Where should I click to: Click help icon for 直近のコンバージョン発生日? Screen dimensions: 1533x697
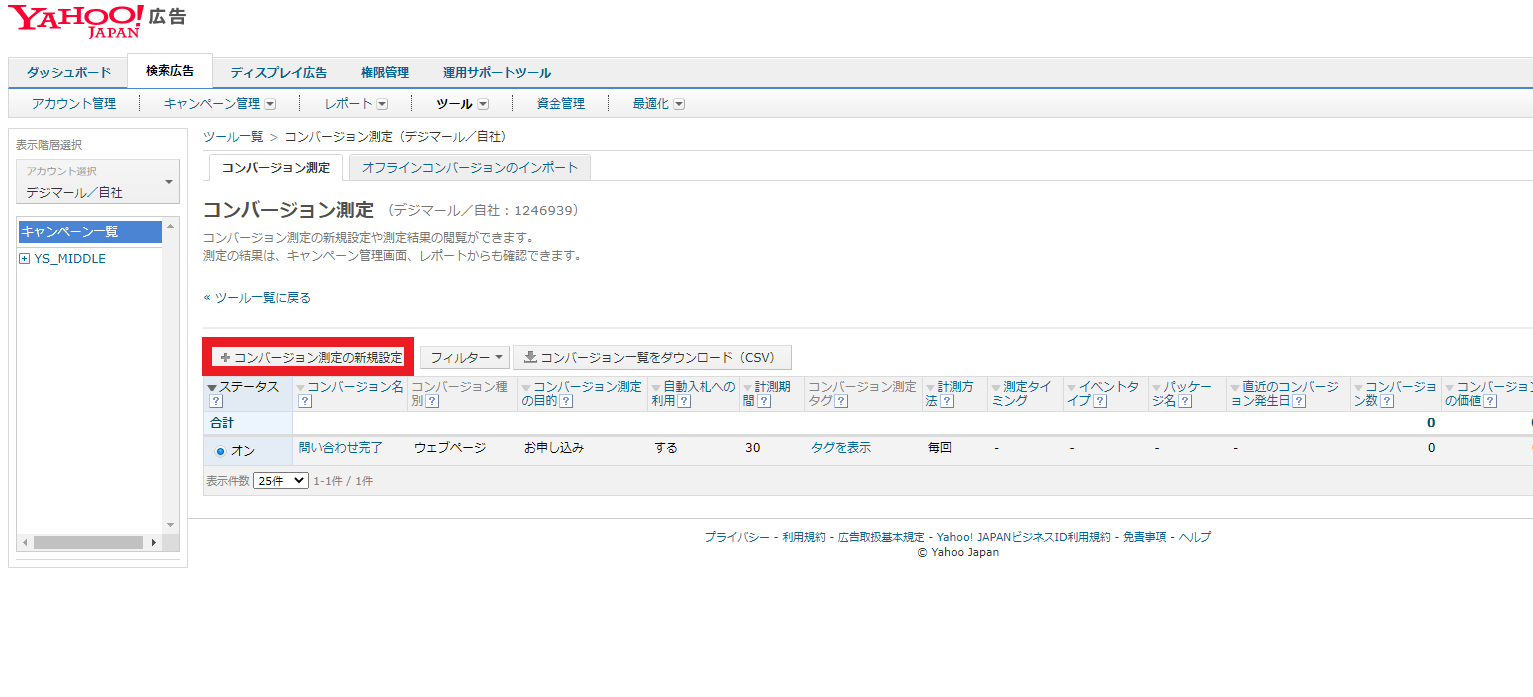1298,402
